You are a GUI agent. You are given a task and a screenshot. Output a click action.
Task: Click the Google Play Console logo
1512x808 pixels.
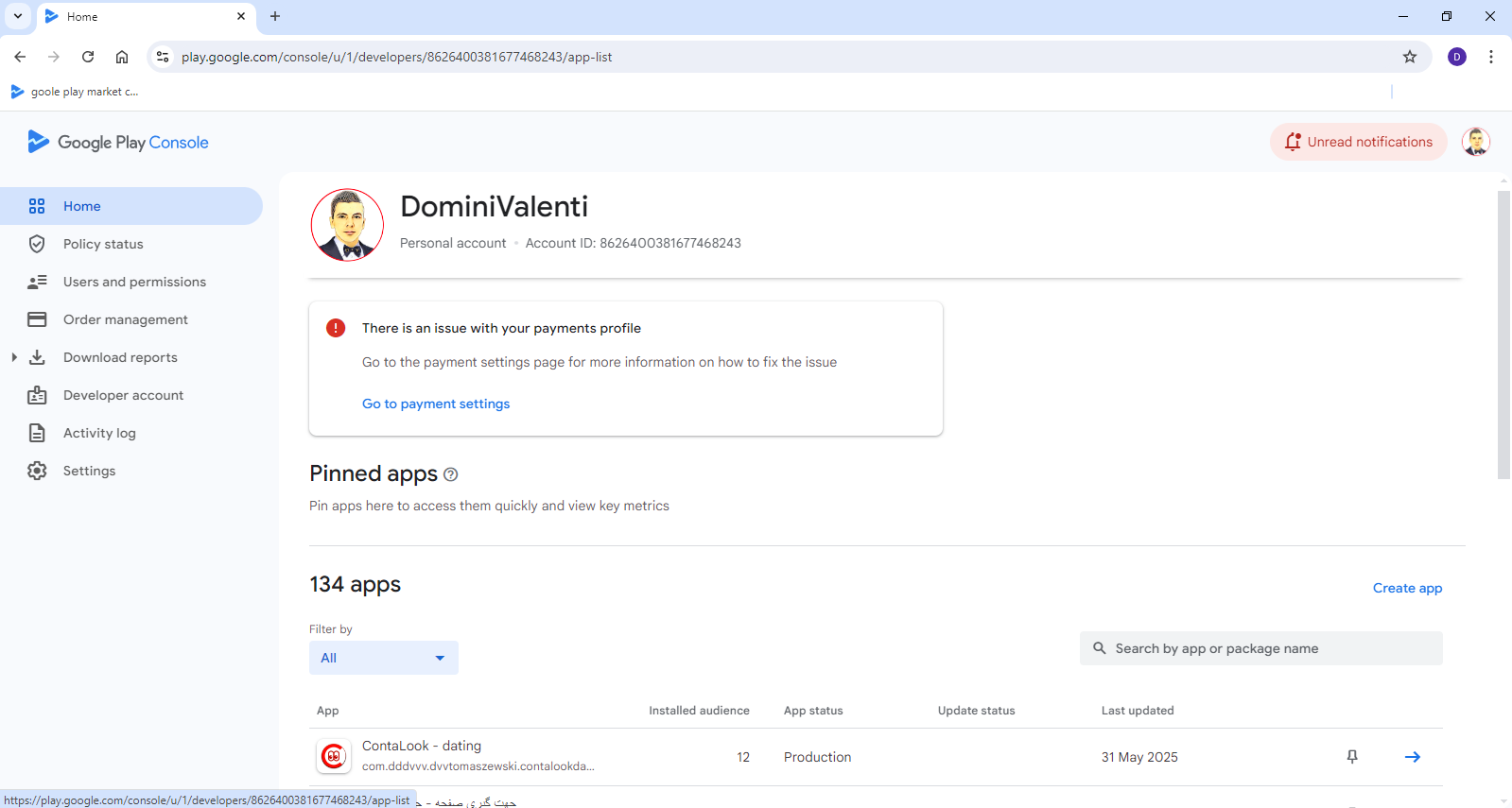click(x=118, y=142)
